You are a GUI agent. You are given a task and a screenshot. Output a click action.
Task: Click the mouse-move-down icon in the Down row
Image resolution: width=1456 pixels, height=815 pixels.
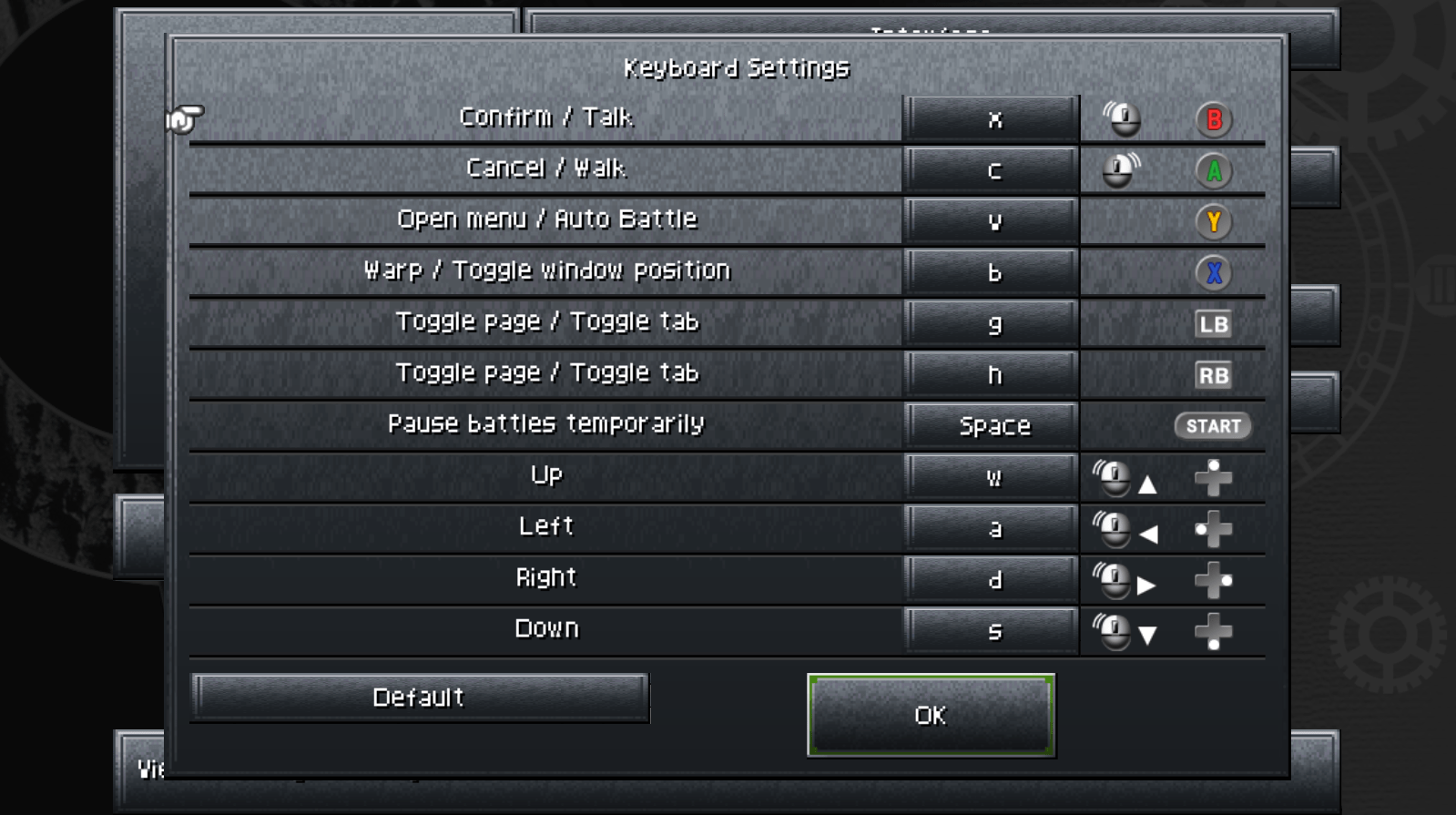[x=1125, y=632]
